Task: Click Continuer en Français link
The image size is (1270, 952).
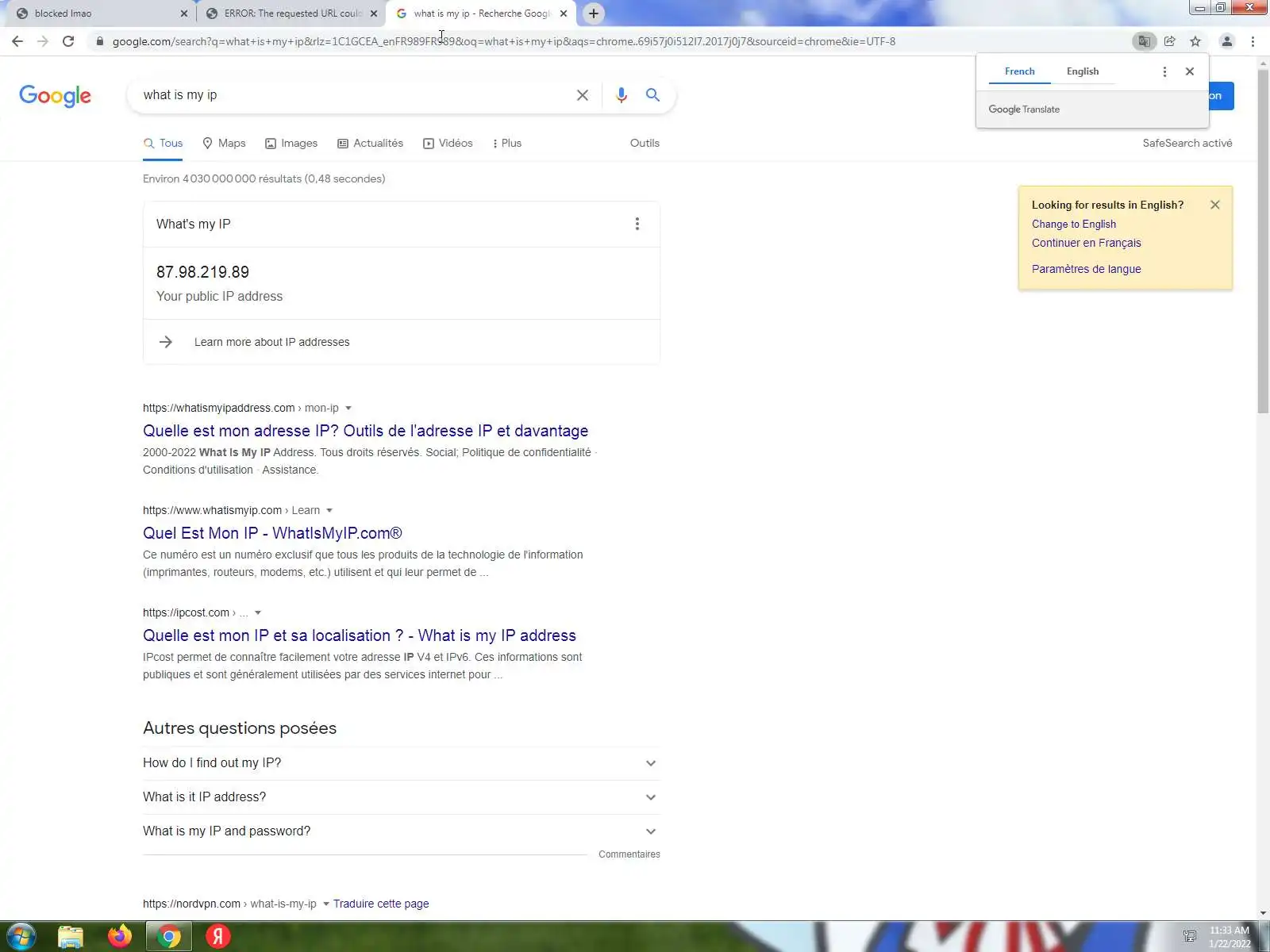Action: pos(1087,244)
